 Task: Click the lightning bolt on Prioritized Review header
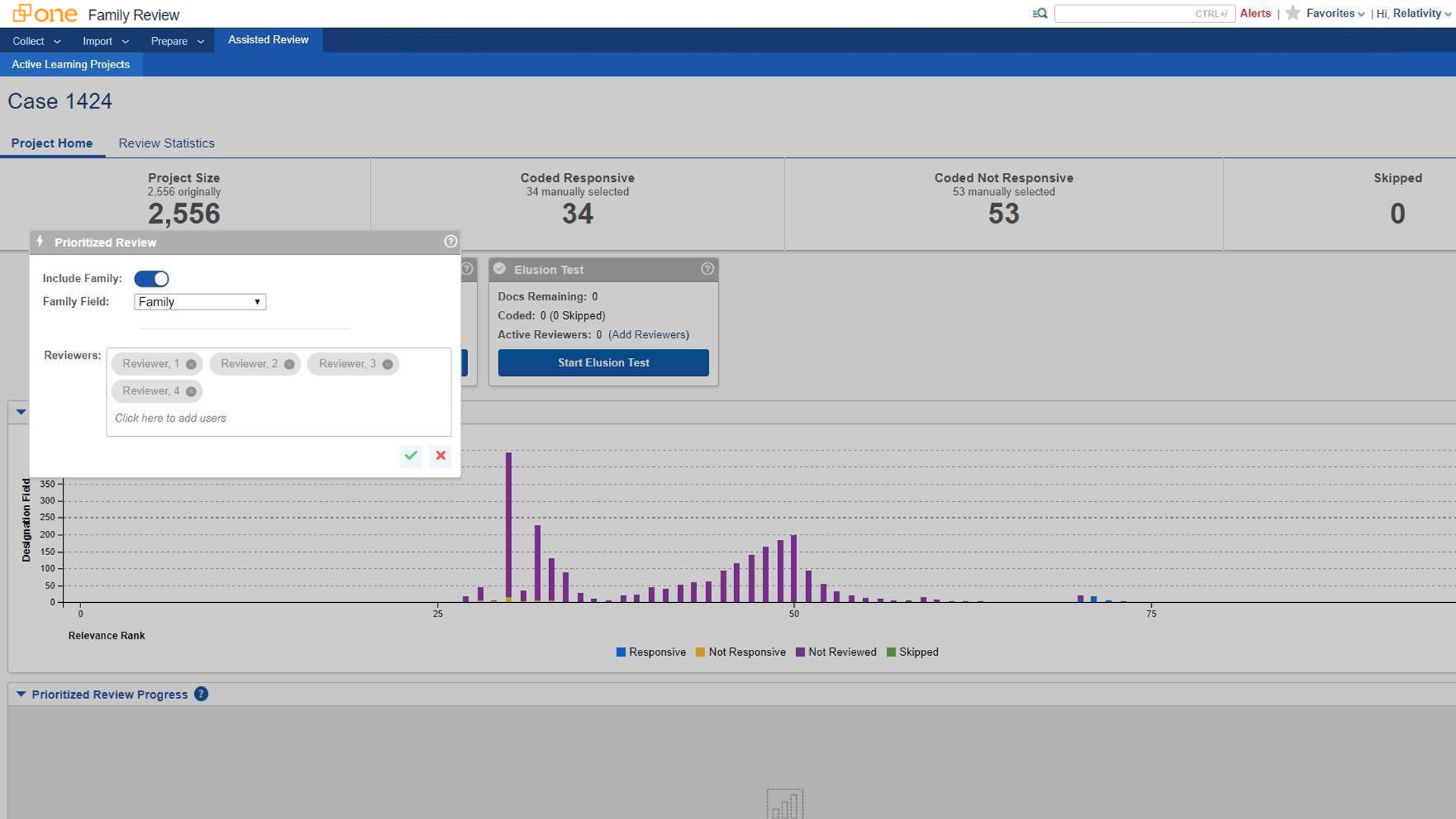tap(41, 242)
